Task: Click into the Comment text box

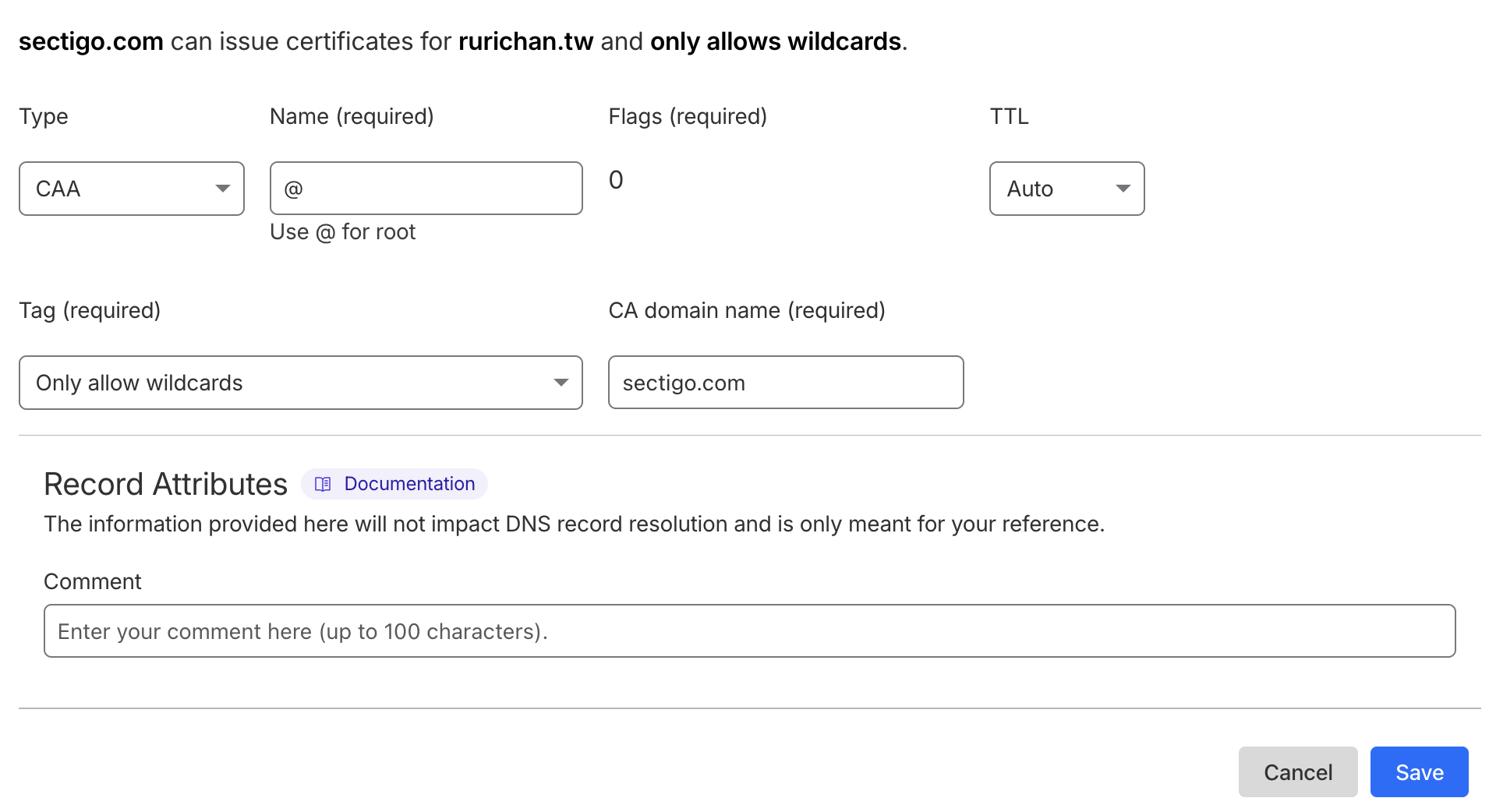Action: tap(749, 631)
